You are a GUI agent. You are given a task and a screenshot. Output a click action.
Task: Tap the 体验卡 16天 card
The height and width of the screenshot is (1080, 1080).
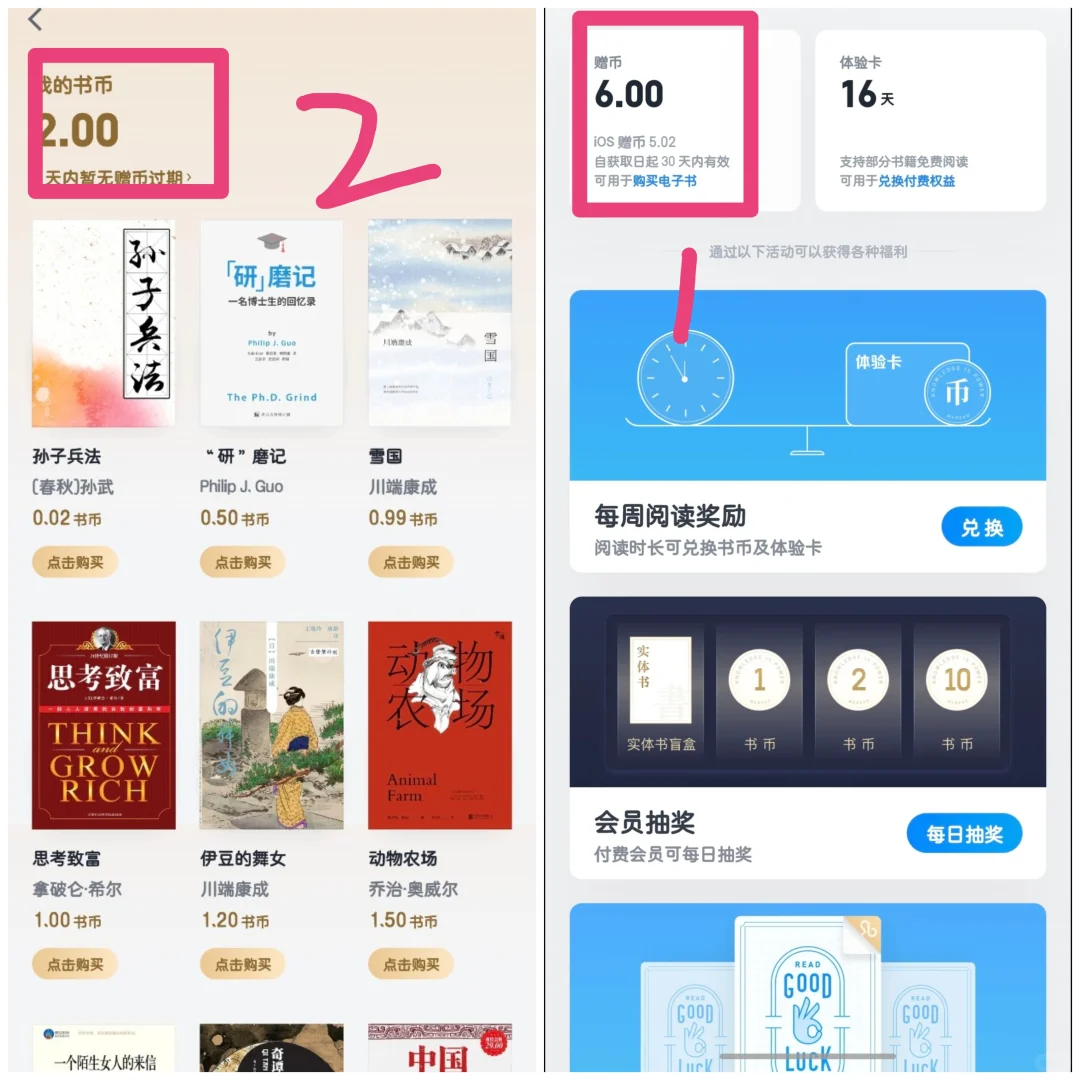point(931,121)
